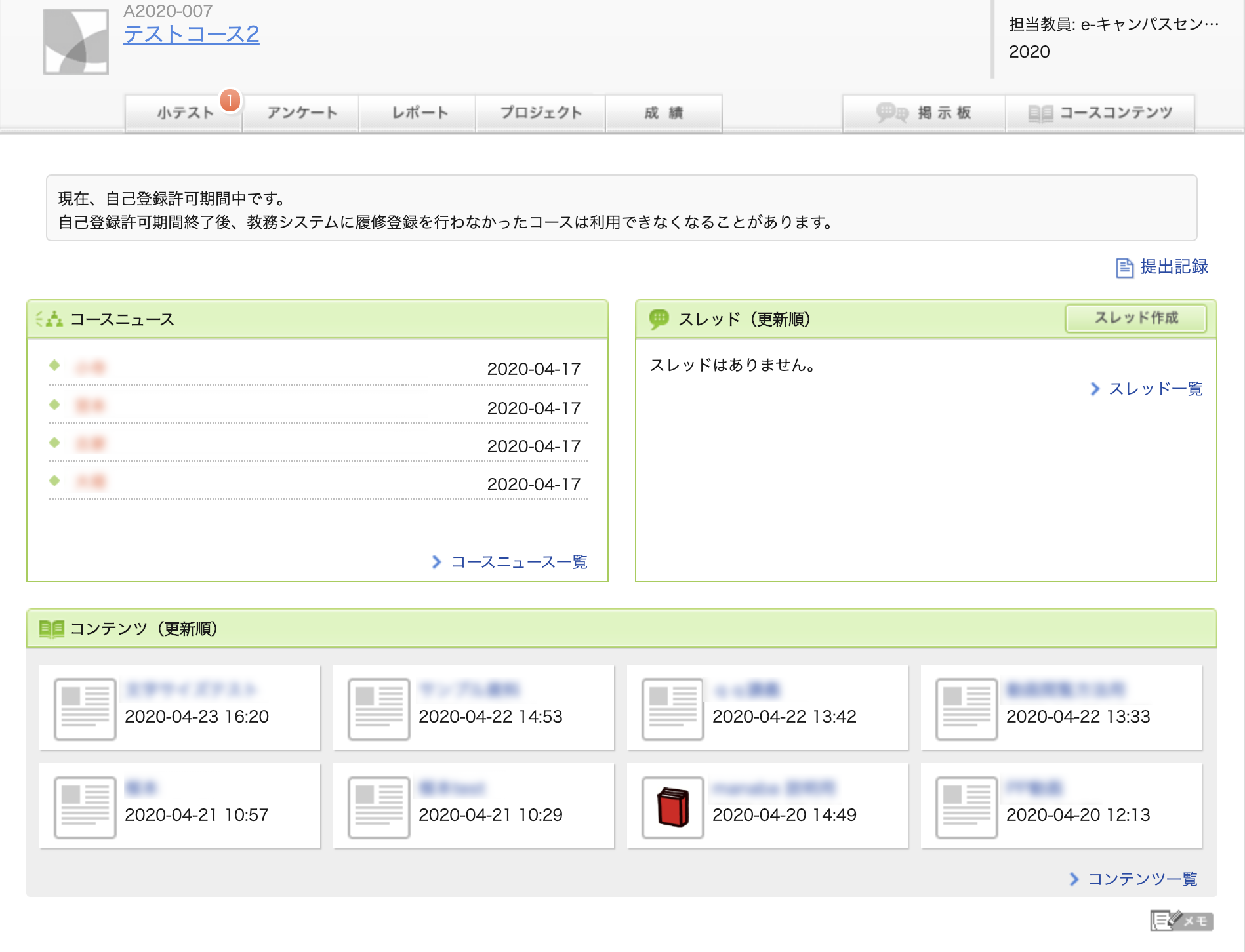Viewport: 1245px width, 952px height.
Task: Open document icon dated 2020-04-22 13:42
Action: pyautogui.click(x=672, y=709)
